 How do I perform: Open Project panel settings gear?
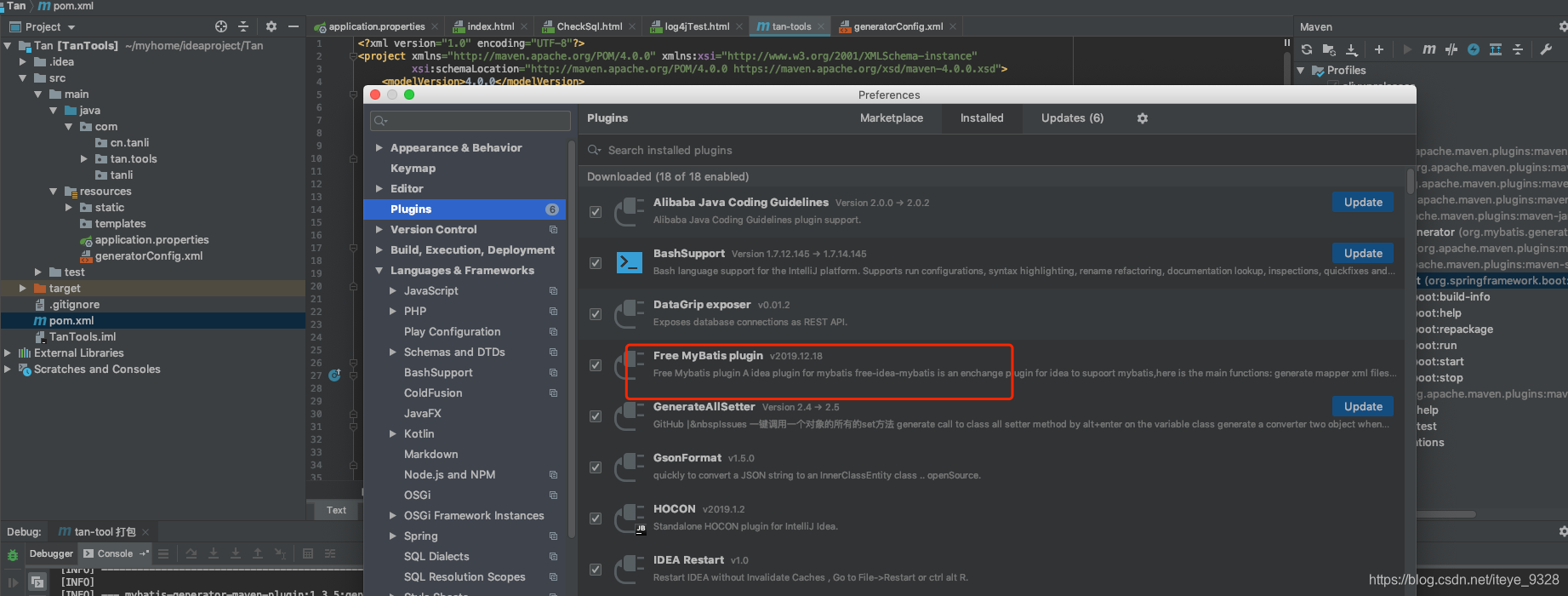[x=271, y=26]
